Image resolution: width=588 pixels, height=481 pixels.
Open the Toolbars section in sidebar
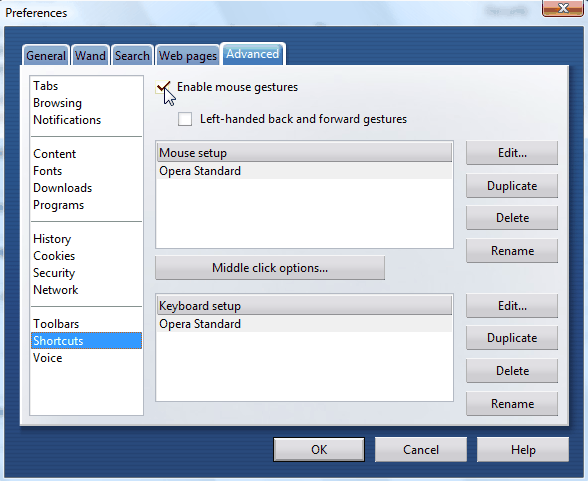(56, 324)
